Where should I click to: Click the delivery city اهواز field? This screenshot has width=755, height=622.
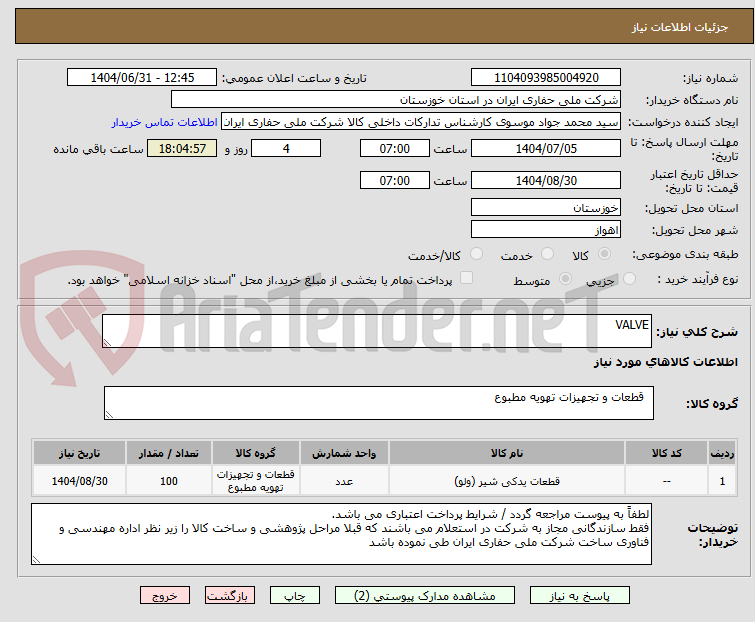[x=546, y=230]
